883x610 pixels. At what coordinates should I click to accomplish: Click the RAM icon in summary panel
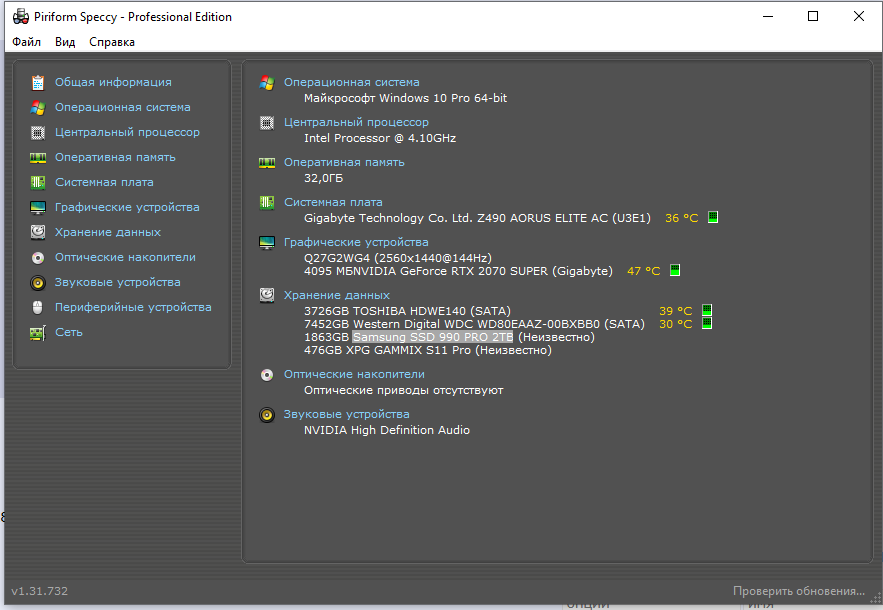pos(267,163)
